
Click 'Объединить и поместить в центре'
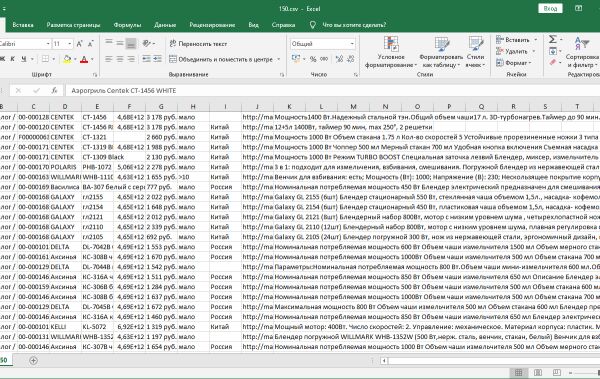pyautogui.click(x=221, y=59)
